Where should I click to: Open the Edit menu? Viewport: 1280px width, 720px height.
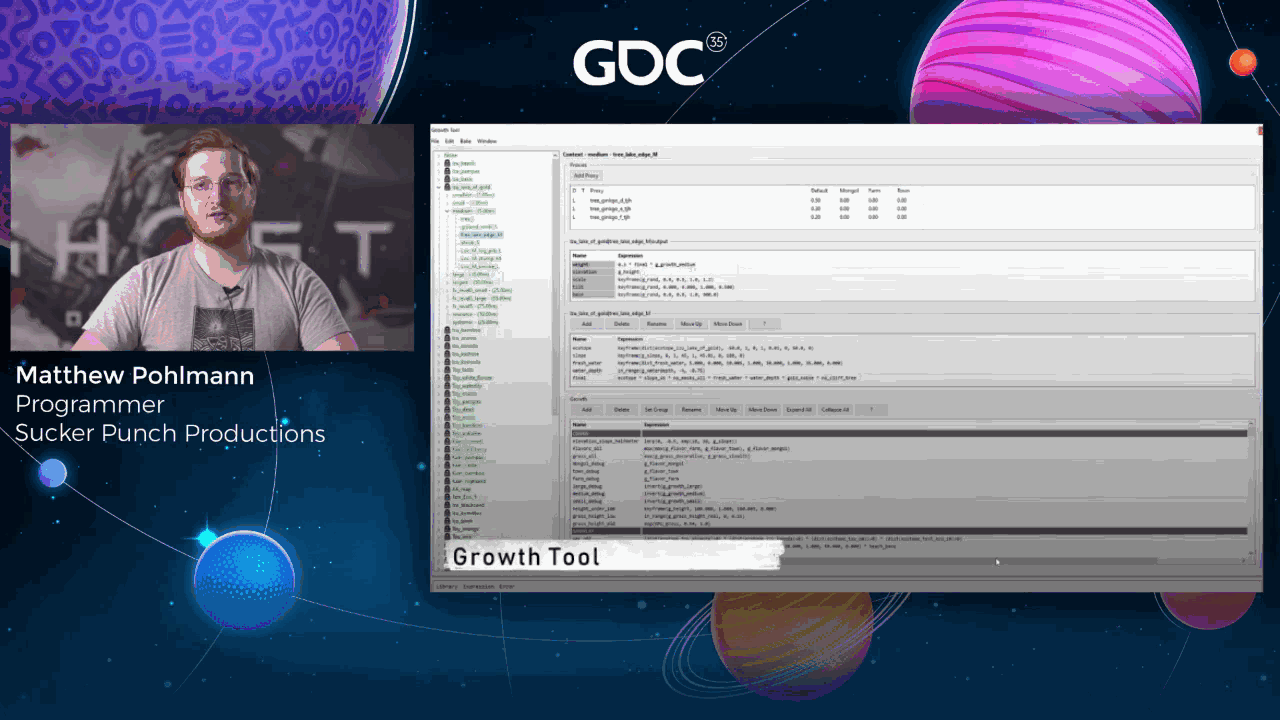[449, 141]
